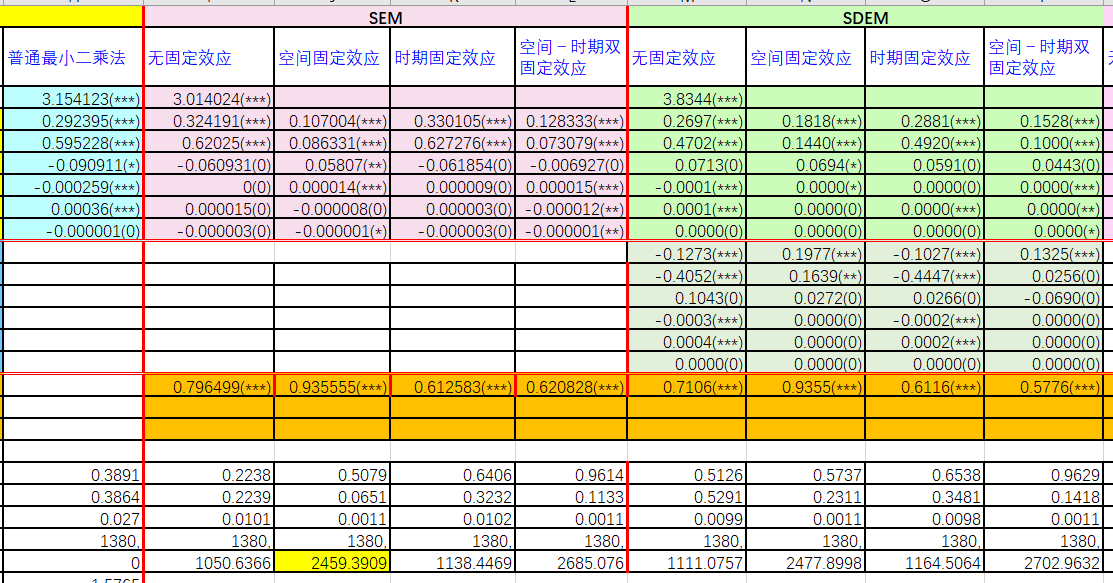Select the cell 0.627276(***)
This screenshot has width=1113, height=583.
coord(452,143)
